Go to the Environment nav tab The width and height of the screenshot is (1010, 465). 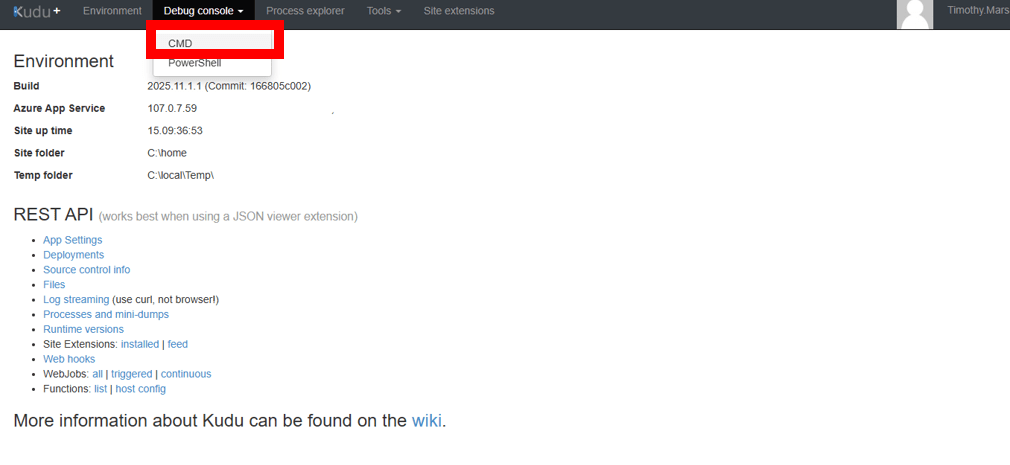pos(112,11)
